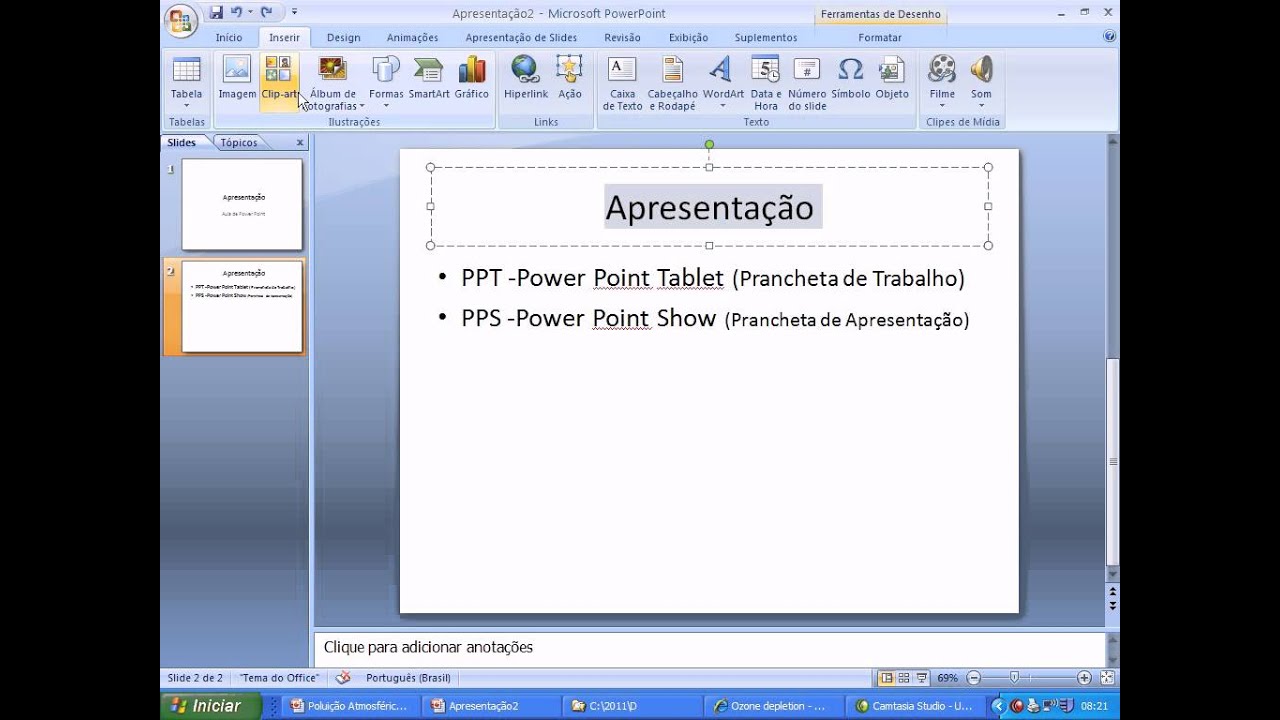Click the title text Apresentação on slide

click(709, 207)
